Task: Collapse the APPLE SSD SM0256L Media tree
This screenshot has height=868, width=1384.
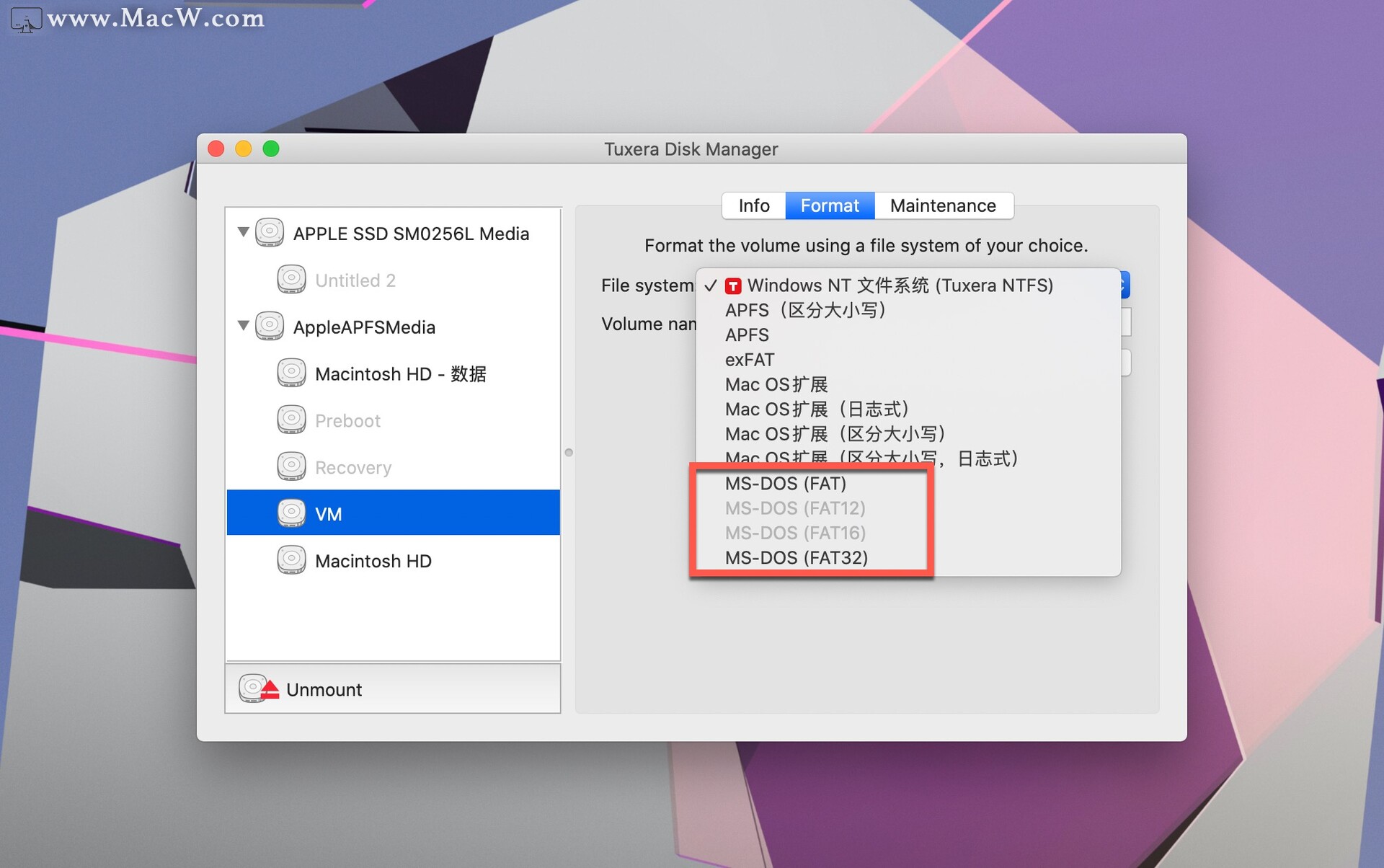Action: (244, 232)
